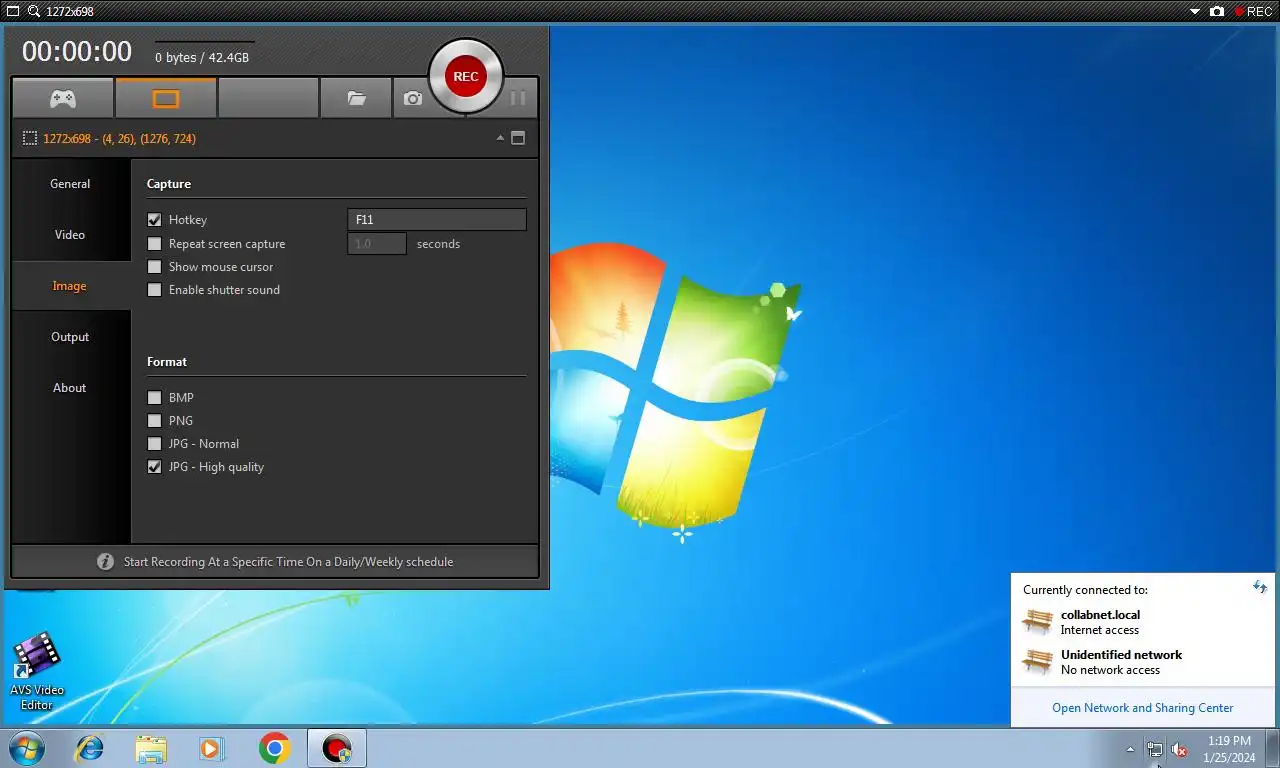The width and height of the screenshot is (1280, 768).
Task: Click the Start Recording At a Specific Time message
Action: click(x=288, y=562)
